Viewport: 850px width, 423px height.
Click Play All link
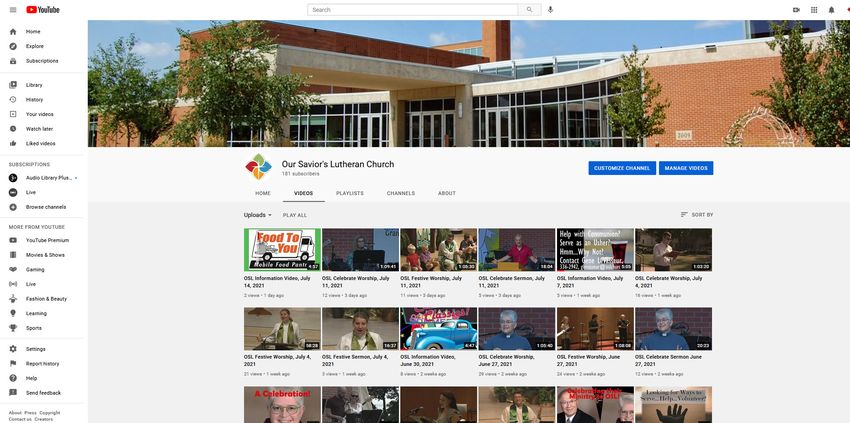pos(295,215)
